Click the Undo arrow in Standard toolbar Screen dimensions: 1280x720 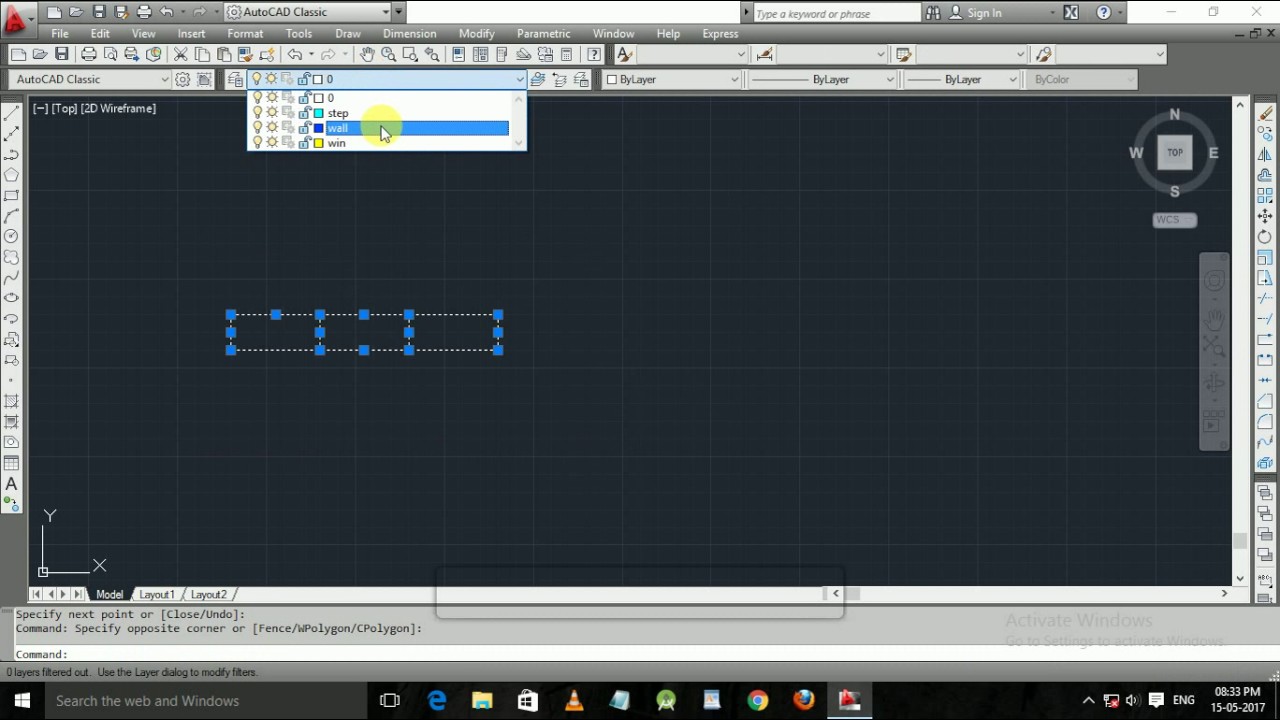pos(294,54)
